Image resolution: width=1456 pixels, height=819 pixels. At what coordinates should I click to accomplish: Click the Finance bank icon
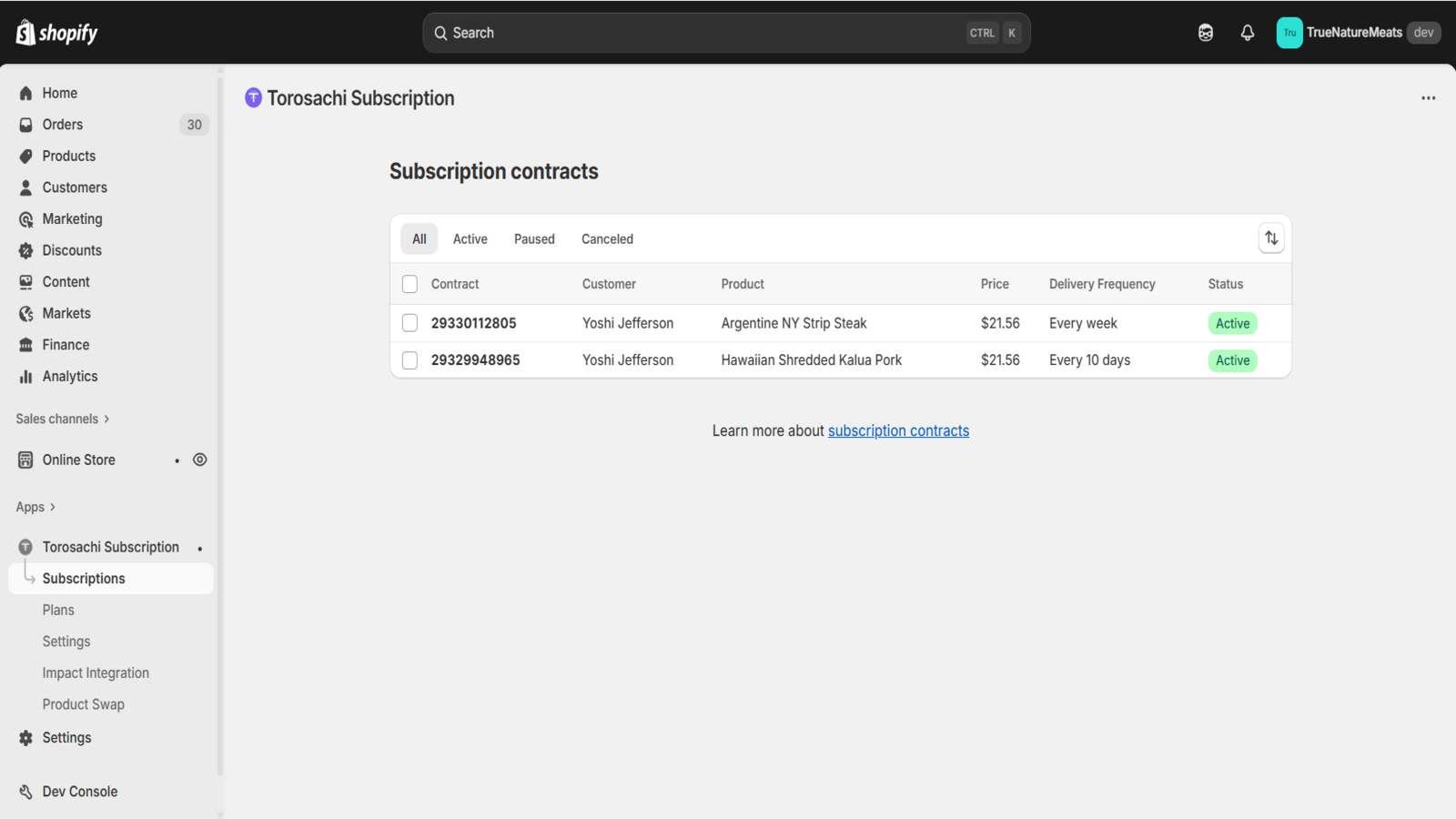[25, 345]
